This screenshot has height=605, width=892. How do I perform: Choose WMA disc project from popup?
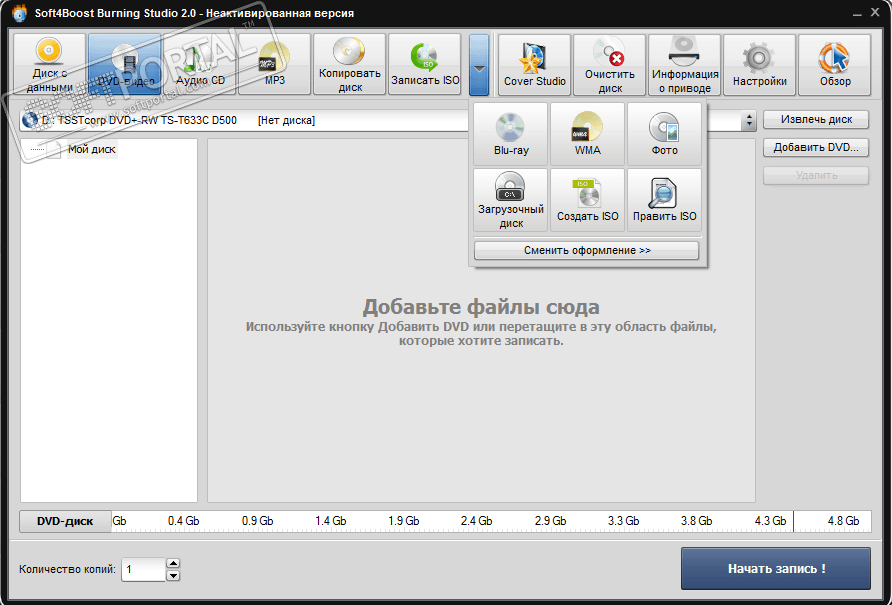point(588,134)
